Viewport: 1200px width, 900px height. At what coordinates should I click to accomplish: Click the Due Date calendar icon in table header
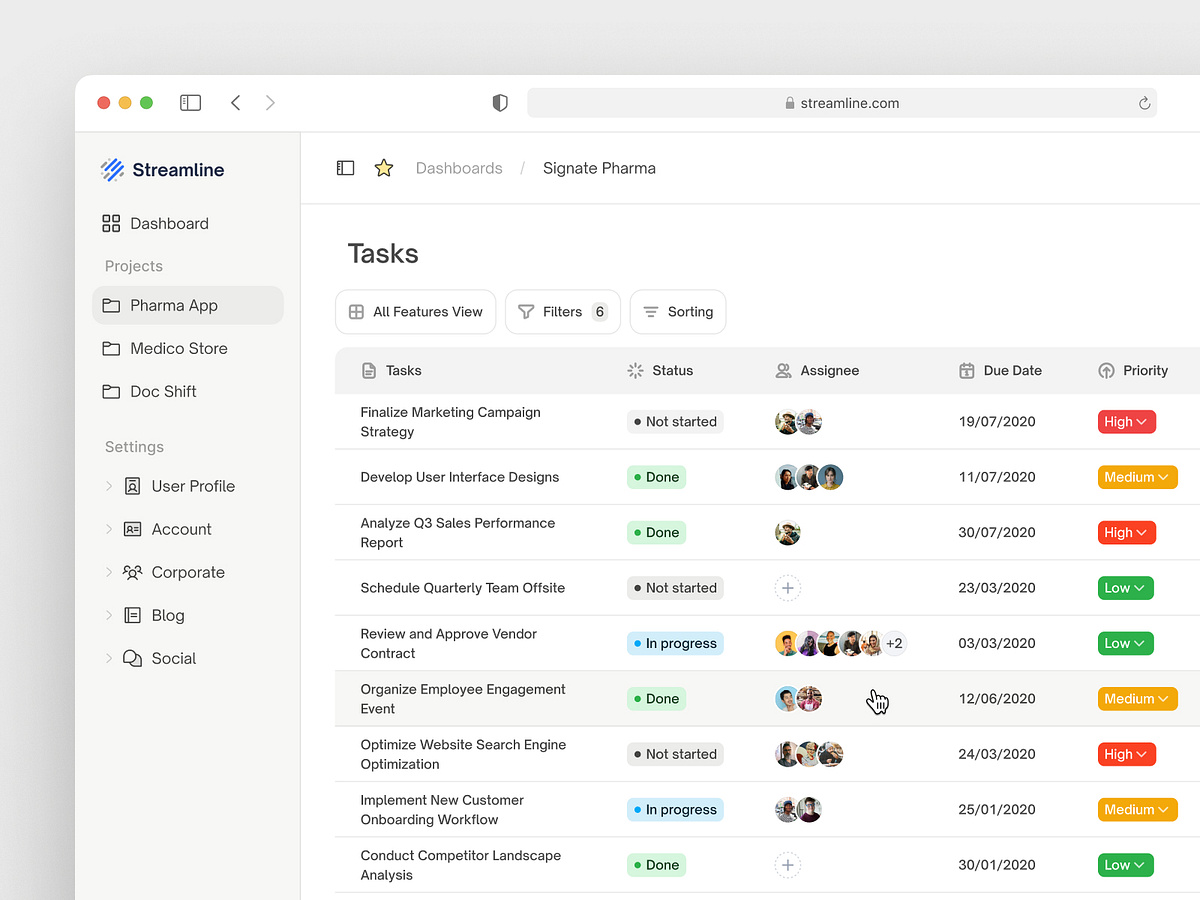[966, 370]
